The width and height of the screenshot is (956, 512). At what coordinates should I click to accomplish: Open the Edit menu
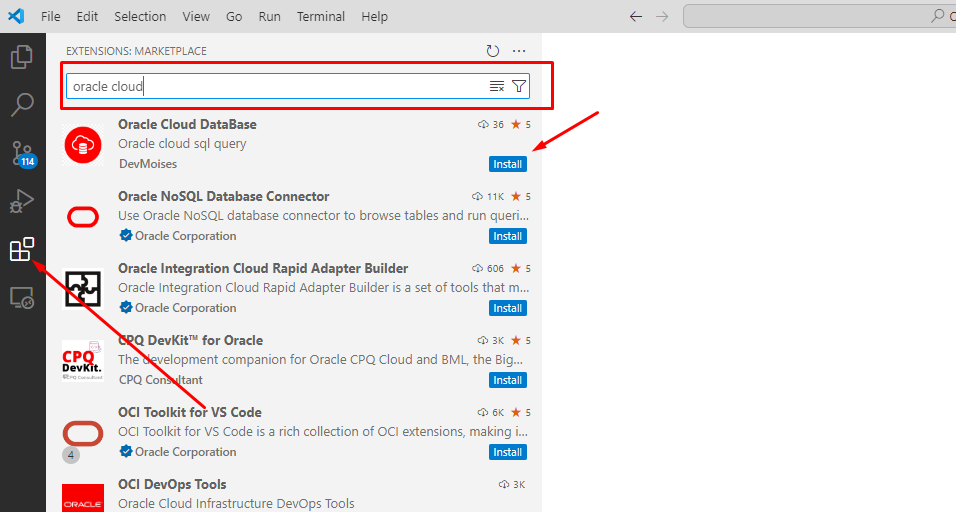(x=87, y=16)
